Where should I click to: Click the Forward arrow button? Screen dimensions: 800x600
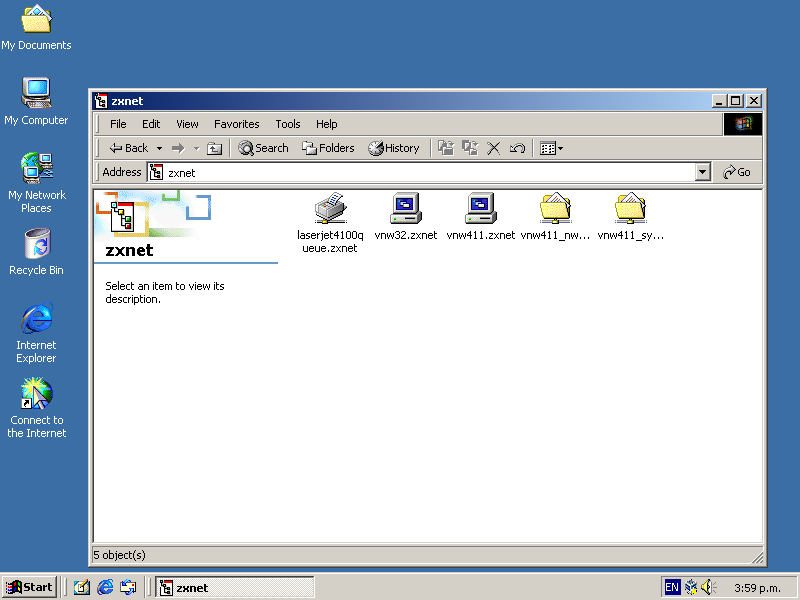(178, 148)
